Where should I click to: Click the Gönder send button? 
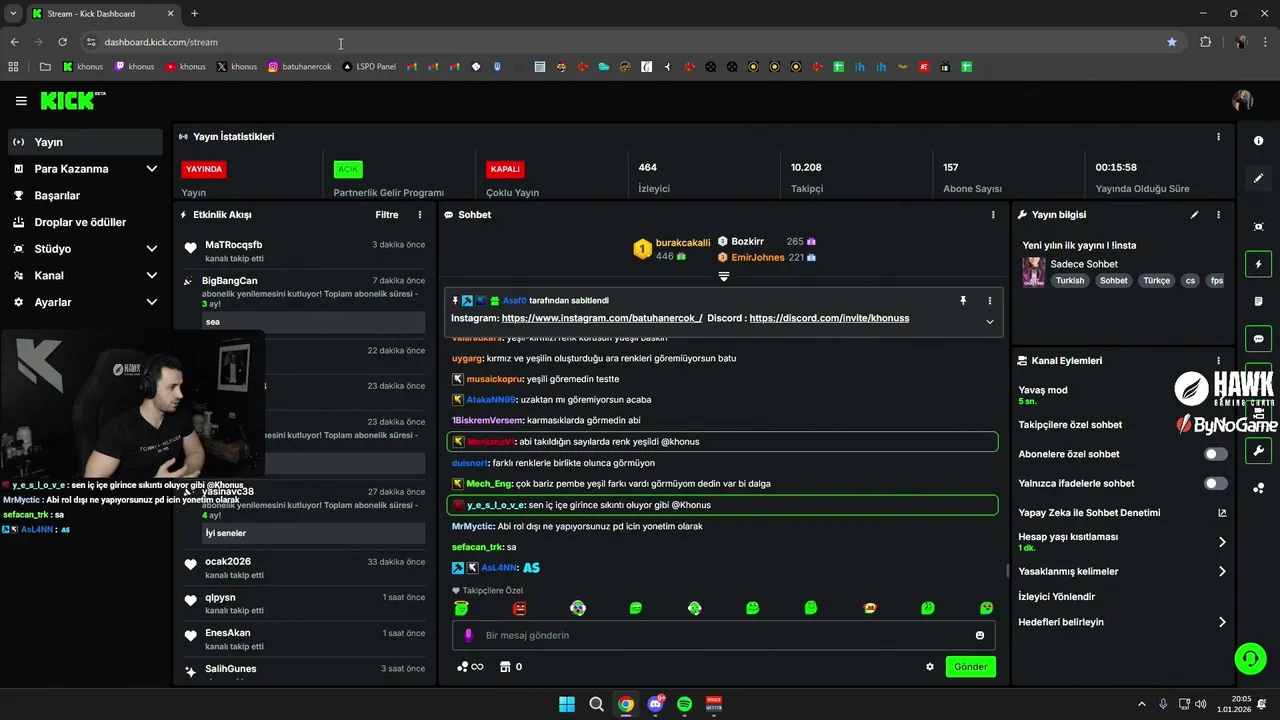(x=971, y=667)
